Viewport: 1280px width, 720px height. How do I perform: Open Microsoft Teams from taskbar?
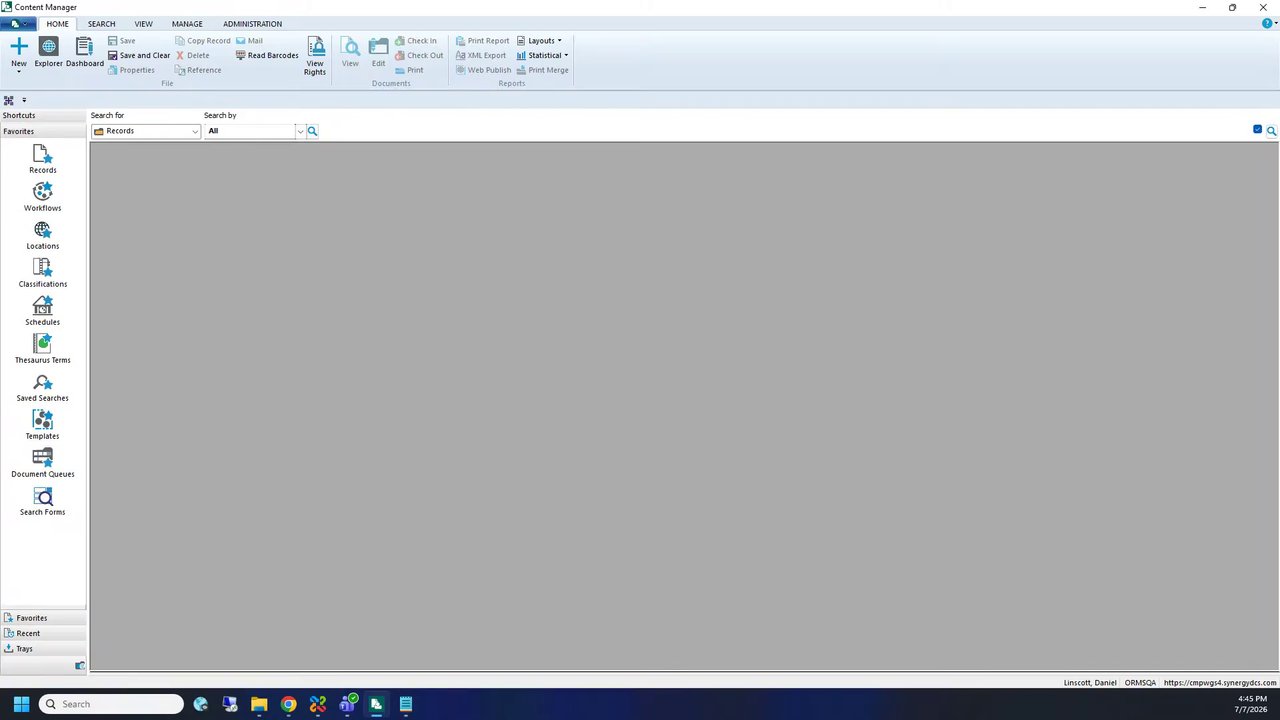[x=347, y=704]
